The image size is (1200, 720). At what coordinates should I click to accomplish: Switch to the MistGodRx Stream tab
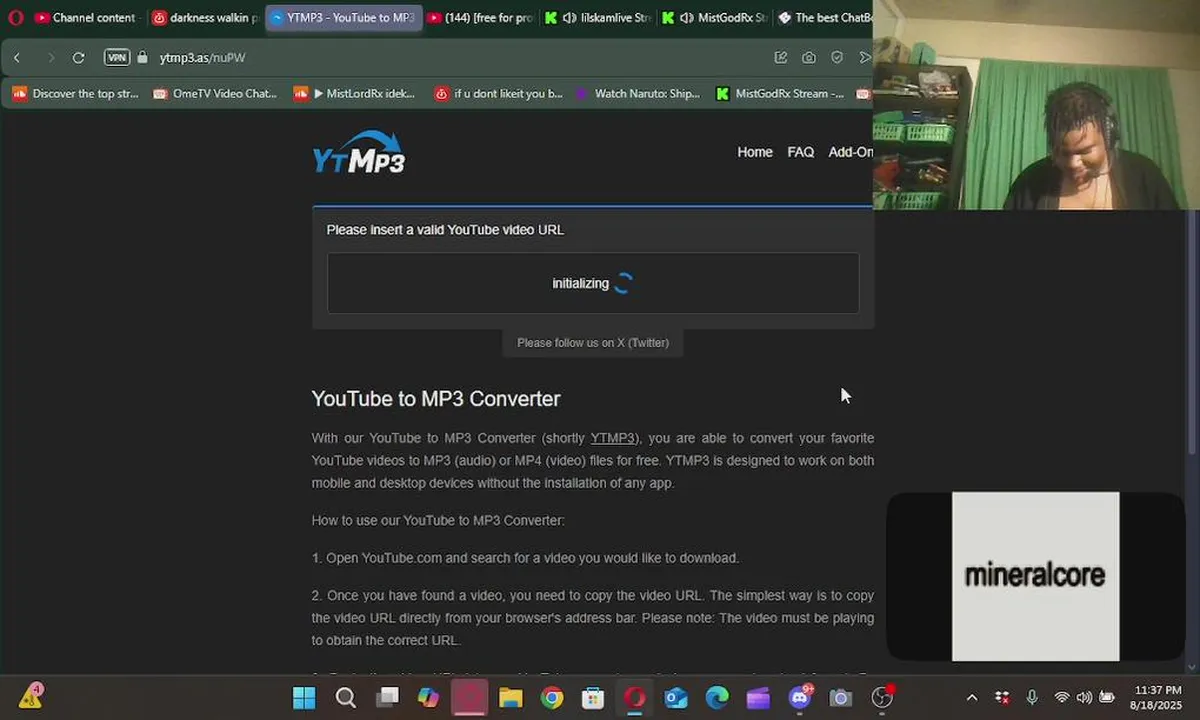point(716,18)
